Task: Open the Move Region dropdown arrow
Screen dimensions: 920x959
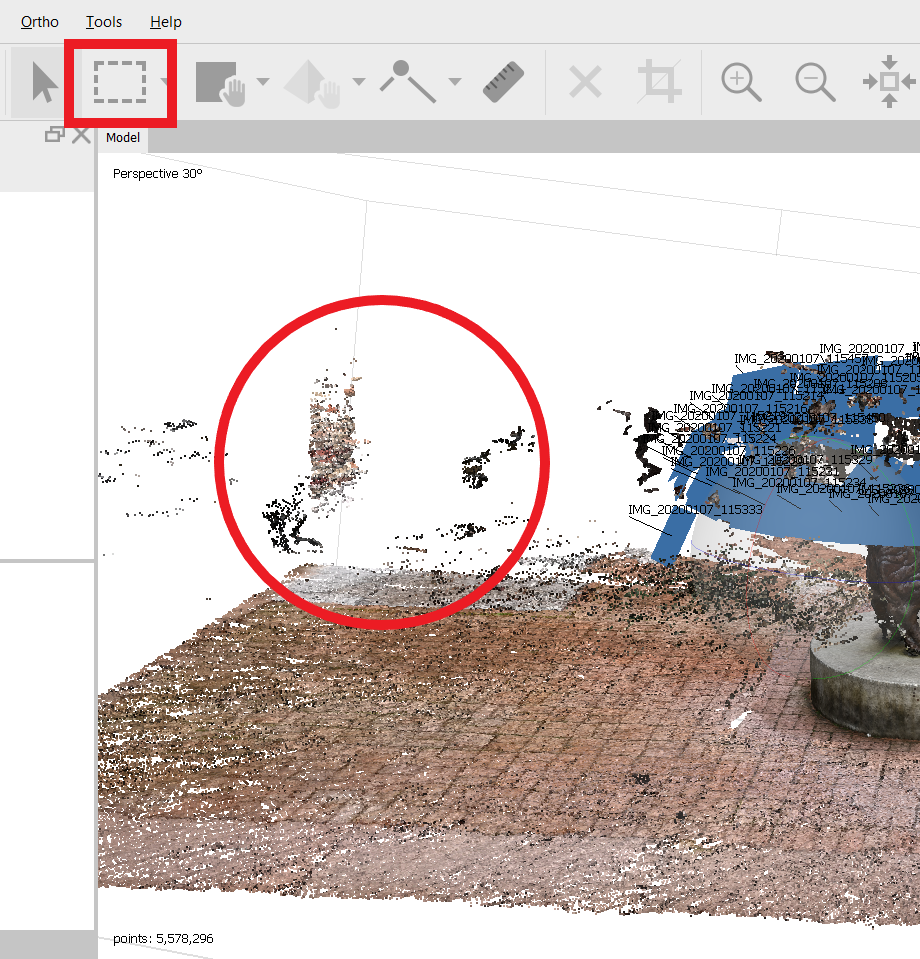Action: [263, 82]
